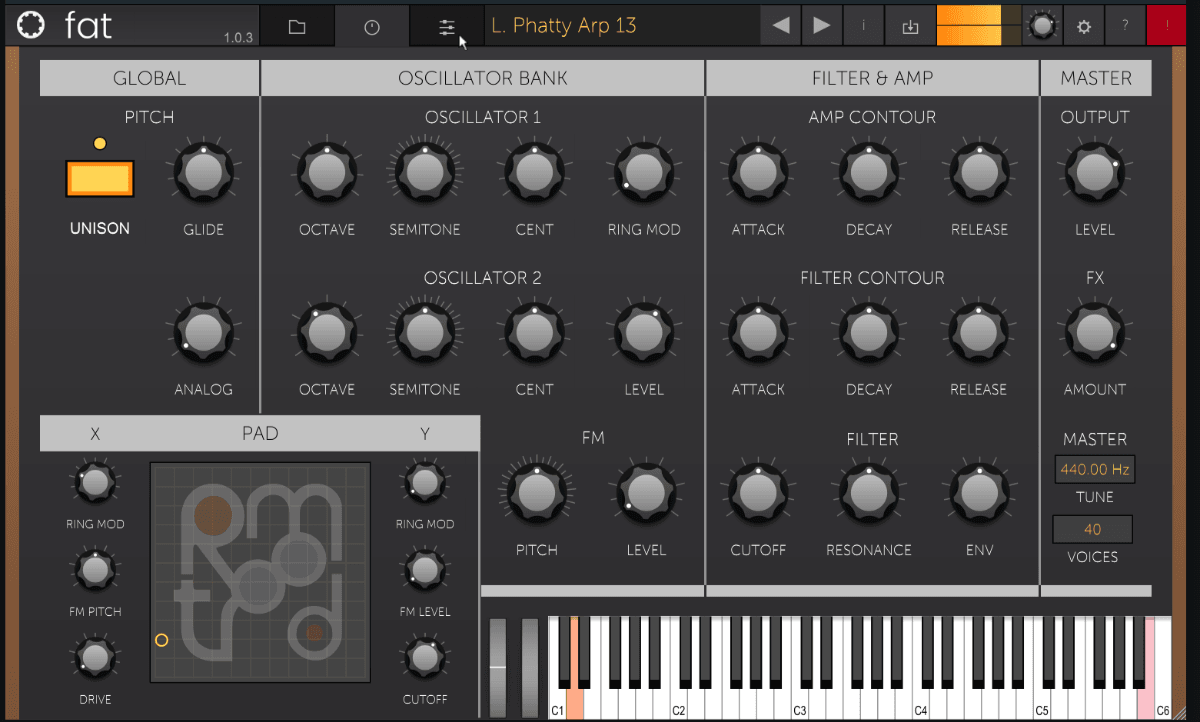Open settings with the gear icon
The image size is (1200, 722).
click(x=1083, y=27)
